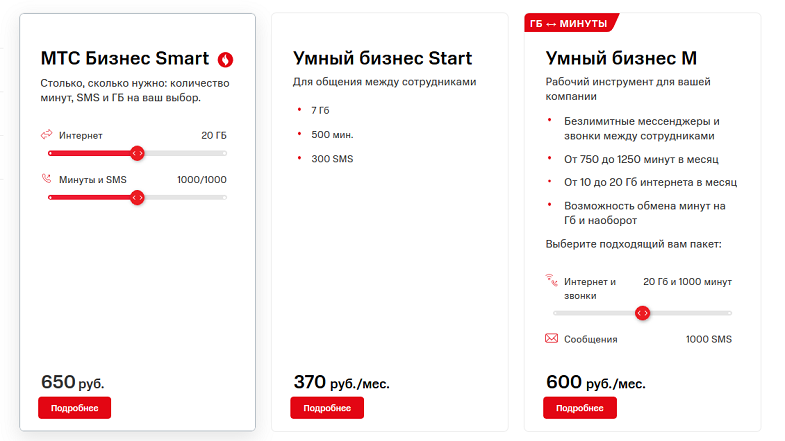Click the grey end of the Минуты и SMS track
The image size is (785, 441).
pos(223,198)
